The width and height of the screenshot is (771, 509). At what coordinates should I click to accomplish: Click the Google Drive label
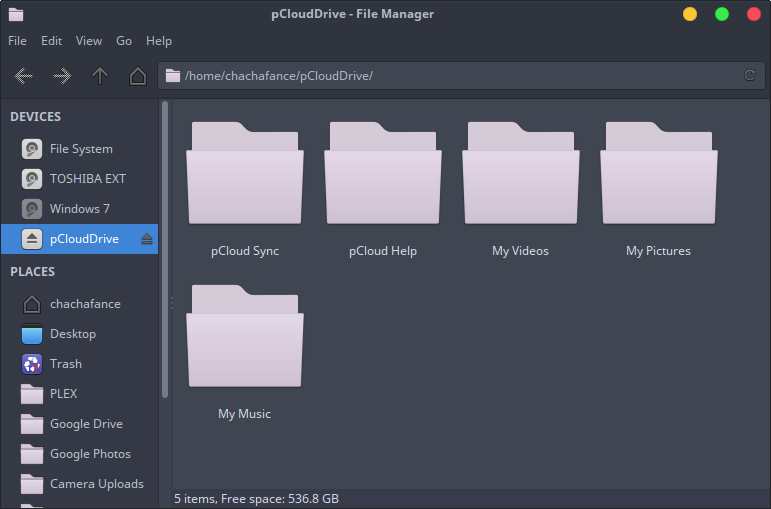(x=87, y=424)
